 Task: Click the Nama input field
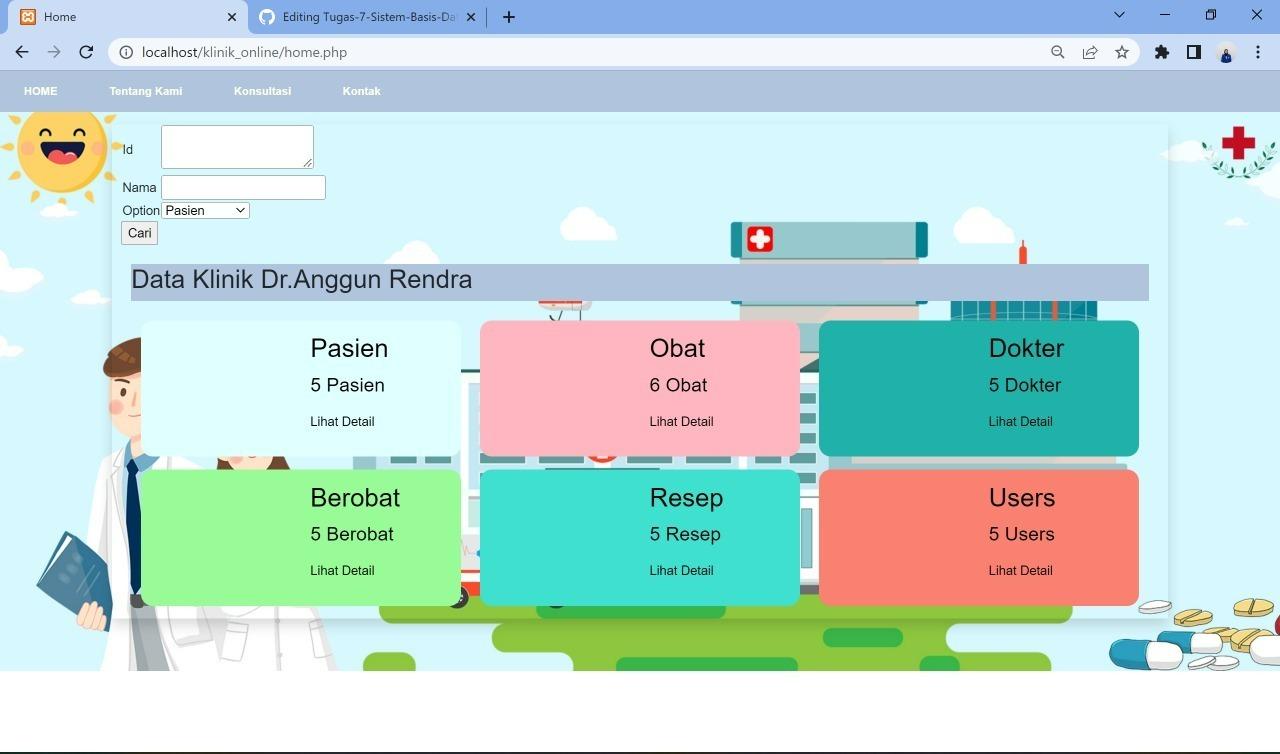coord(243,187)
